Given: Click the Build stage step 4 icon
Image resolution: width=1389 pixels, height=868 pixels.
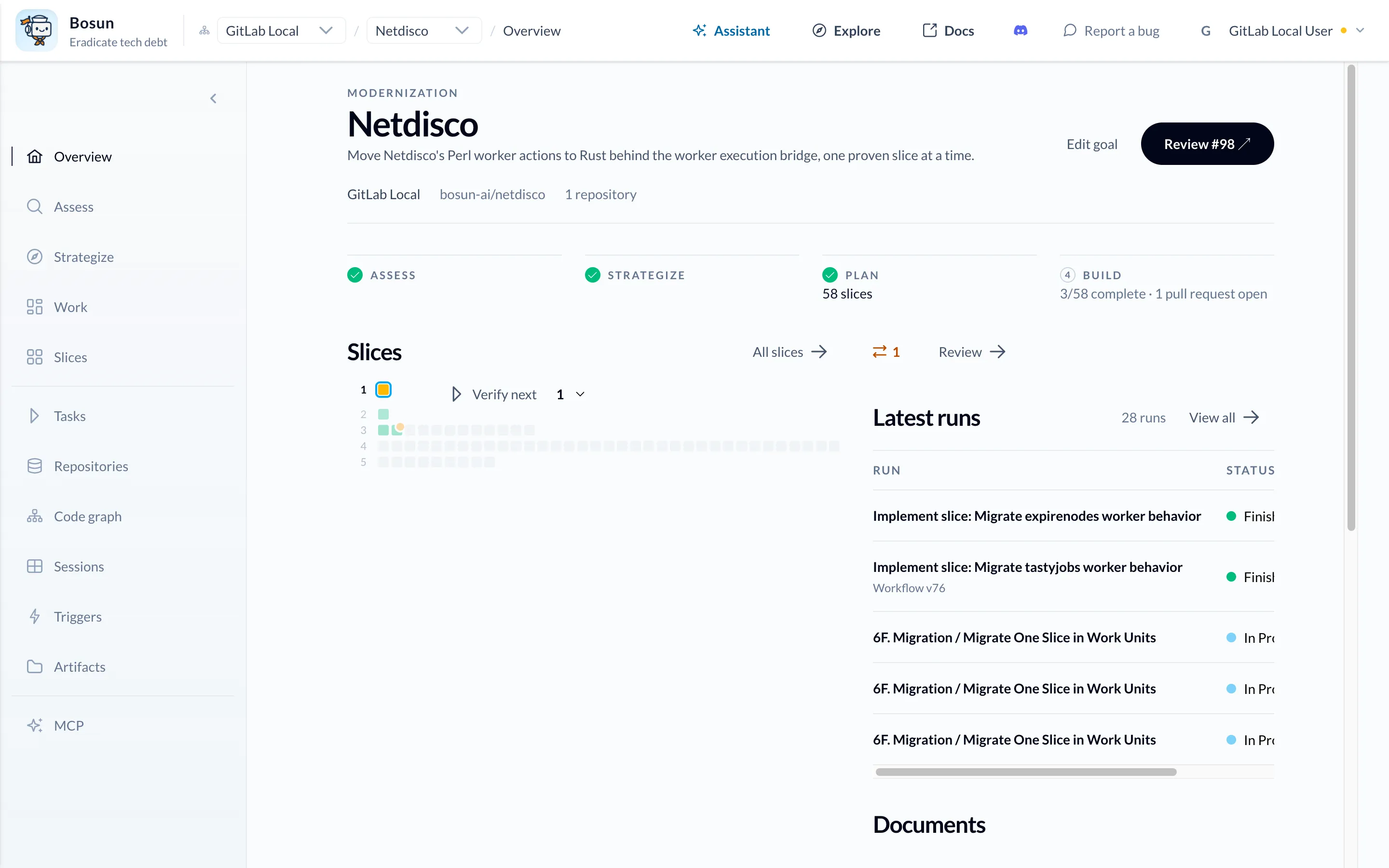Looking at the screenshot, I should (x=1067, y=275).
